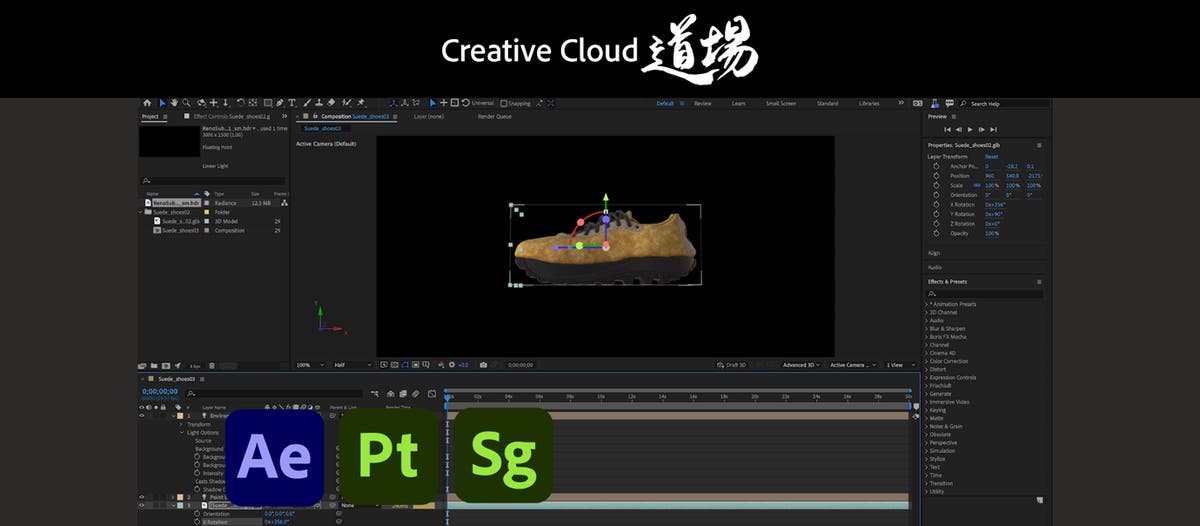The width and height of the screenshot is (1200, 526).
Task: Click the Effects & Presets search field
Action: (x=985, y=293)
